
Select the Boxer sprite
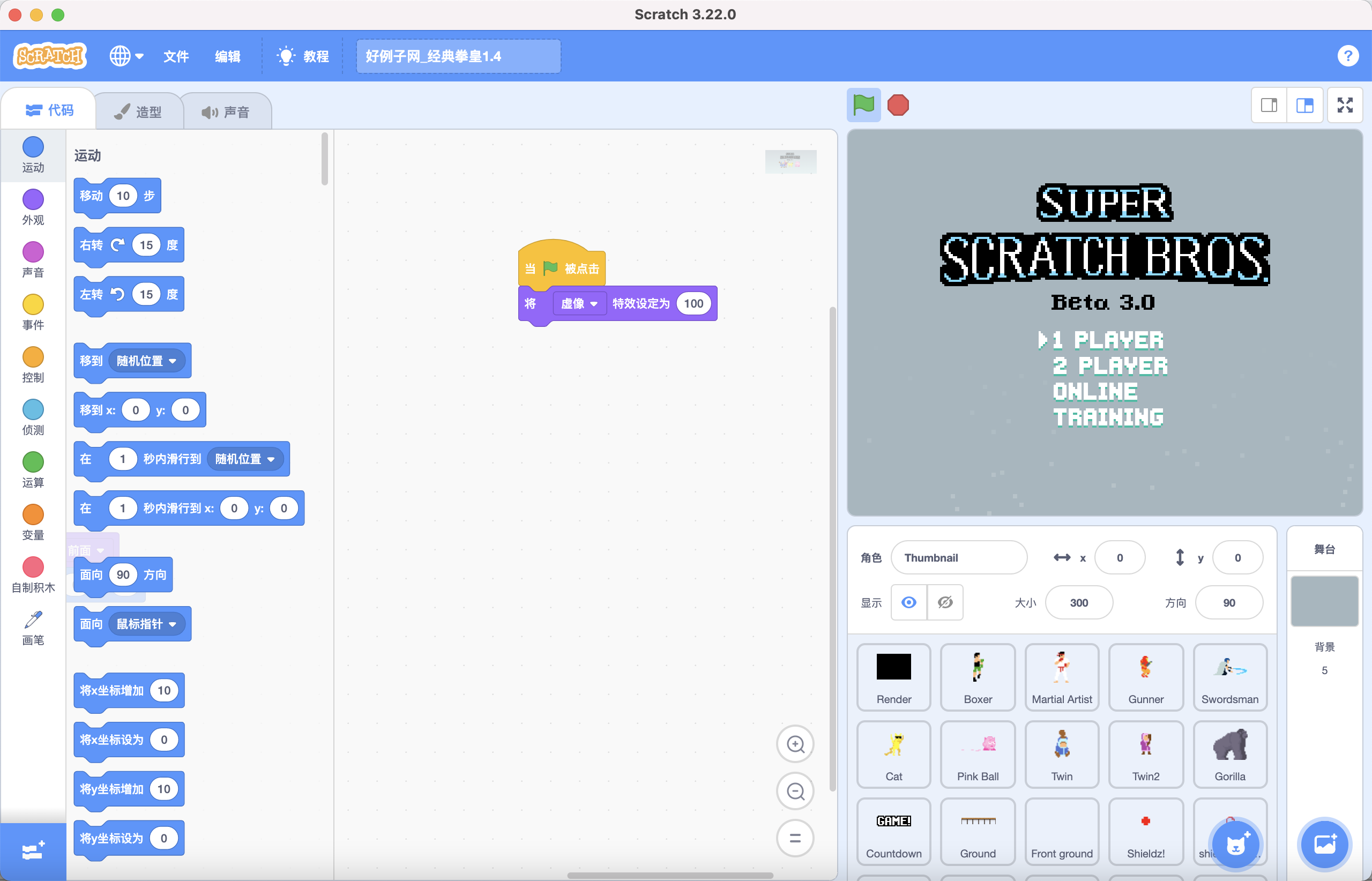978,677
